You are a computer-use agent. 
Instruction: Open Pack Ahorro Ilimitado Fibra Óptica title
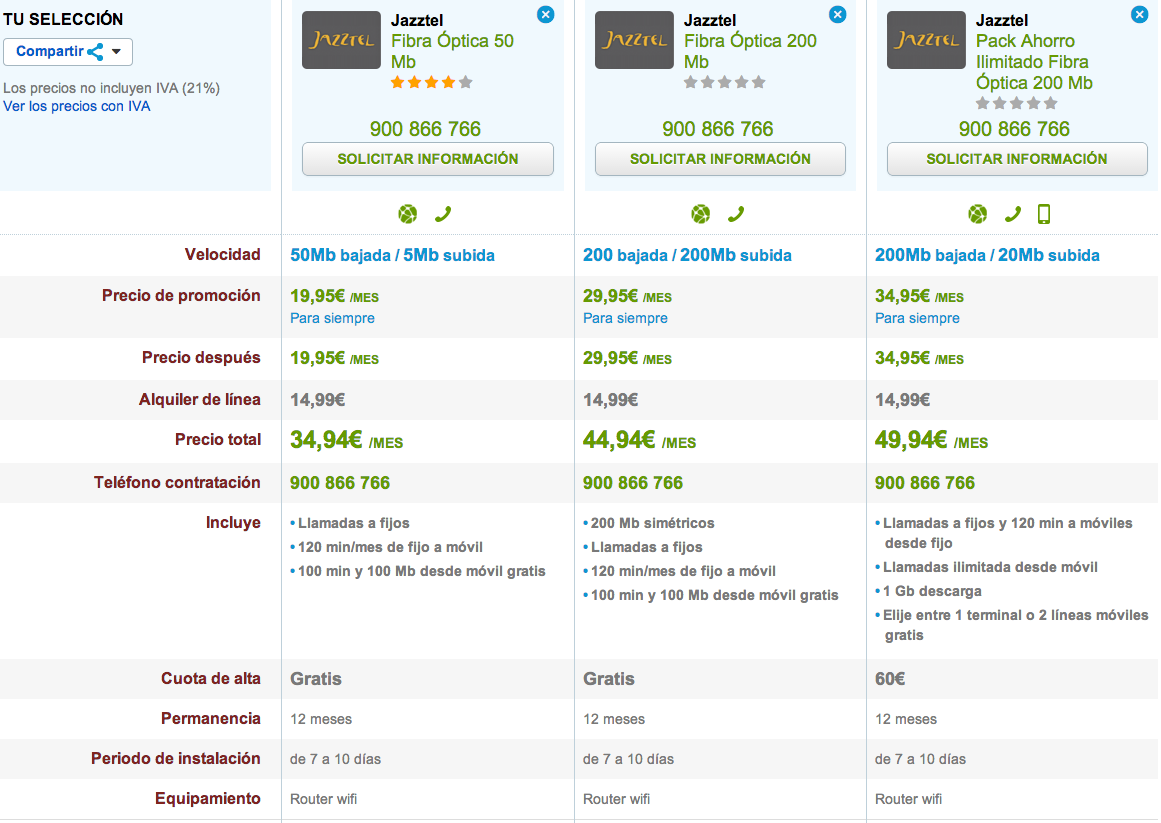pyautogui.click(x=1034, y=61)
